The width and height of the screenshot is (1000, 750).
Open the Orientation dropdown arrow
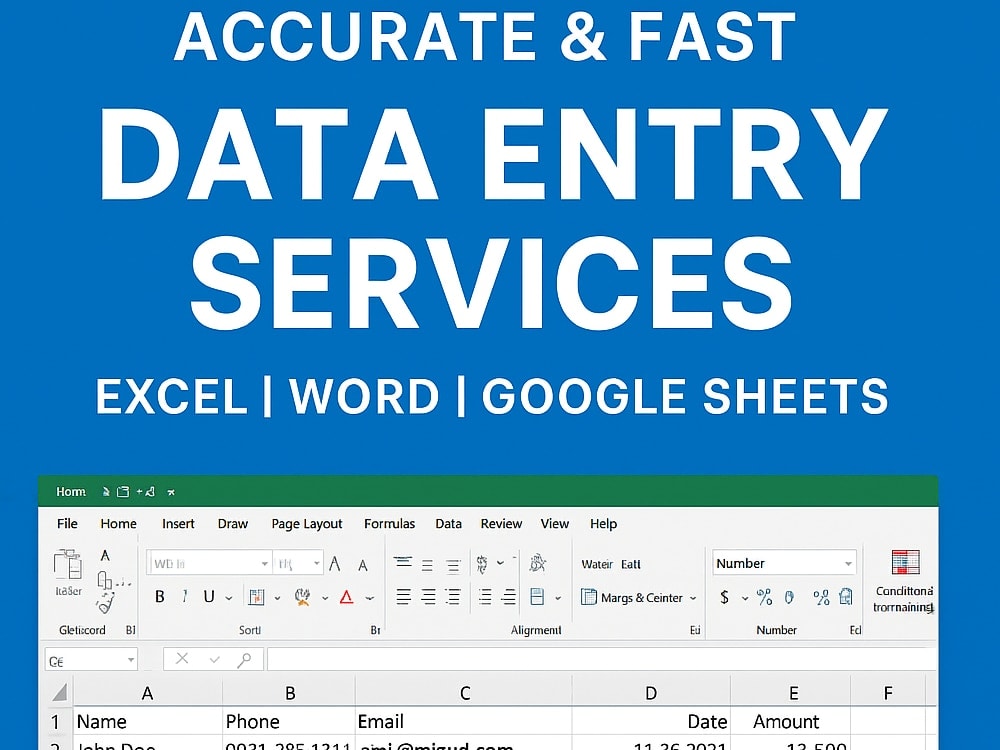point(500,563)
